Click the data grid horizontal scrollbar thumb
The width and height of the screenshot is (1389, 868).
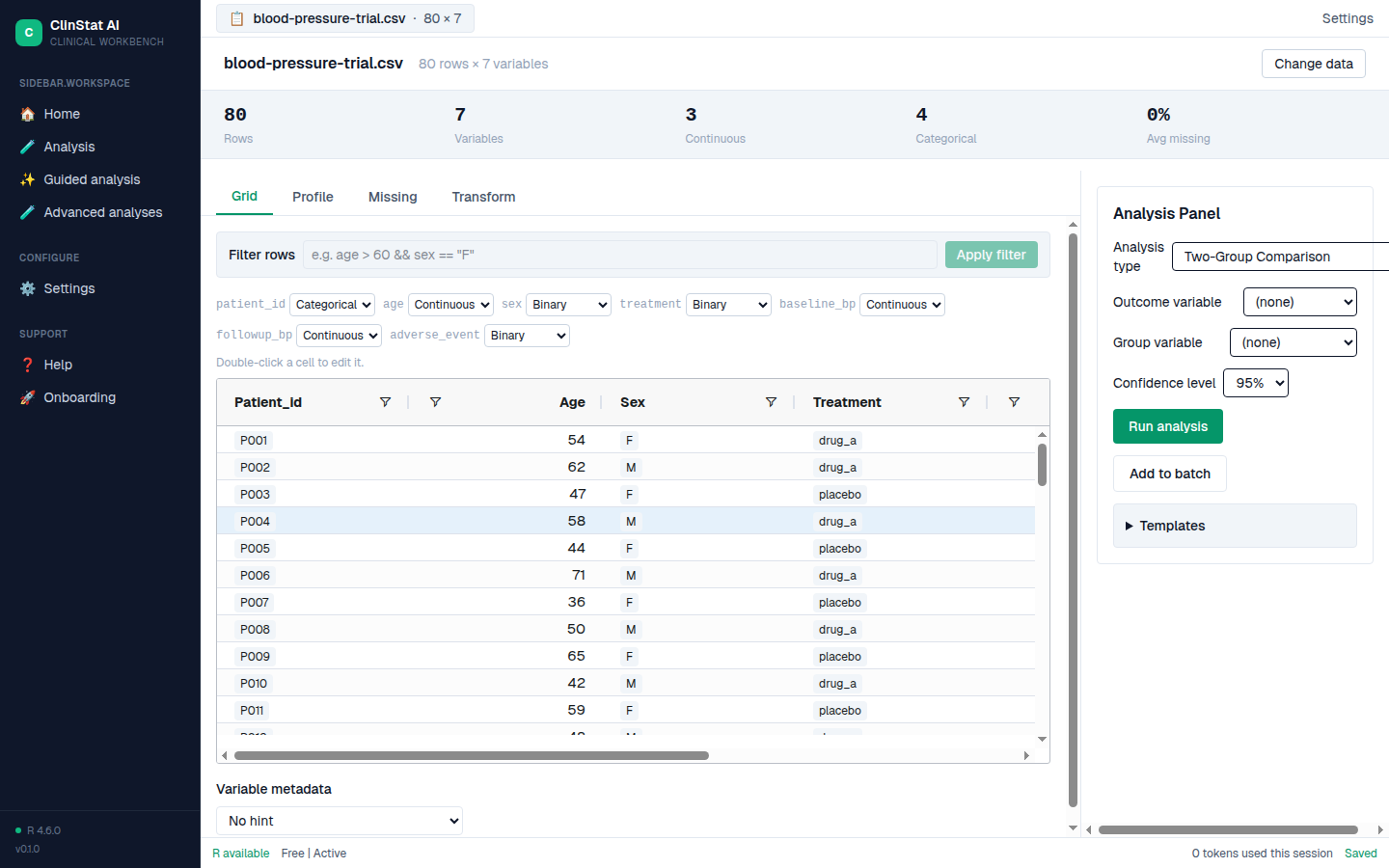click(x=472, y=756)
